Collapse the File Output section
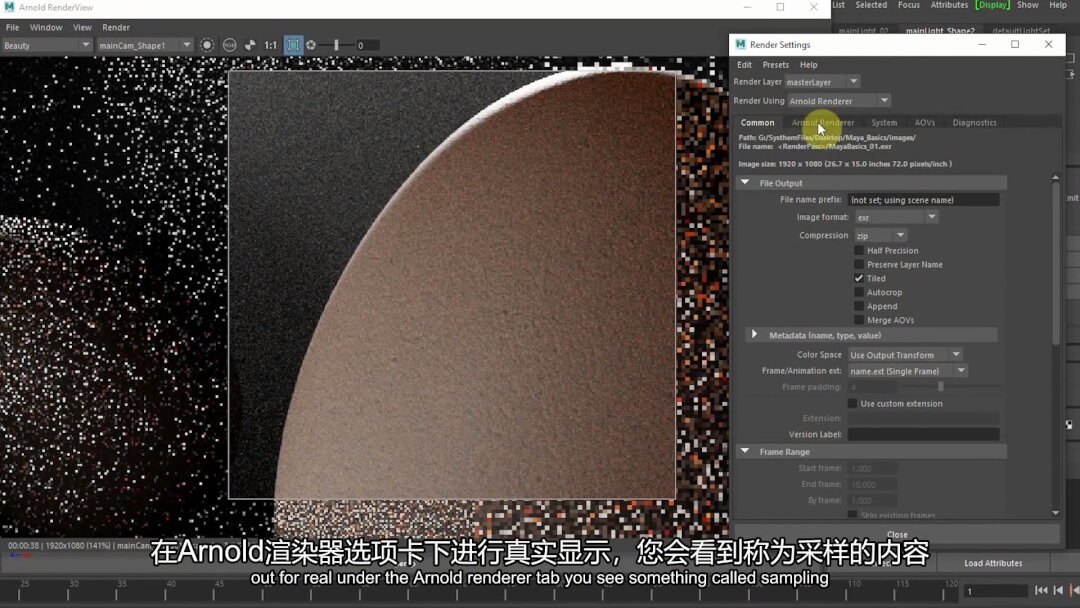Viewport: 1080px width, 608px height. tap(745, 183)
